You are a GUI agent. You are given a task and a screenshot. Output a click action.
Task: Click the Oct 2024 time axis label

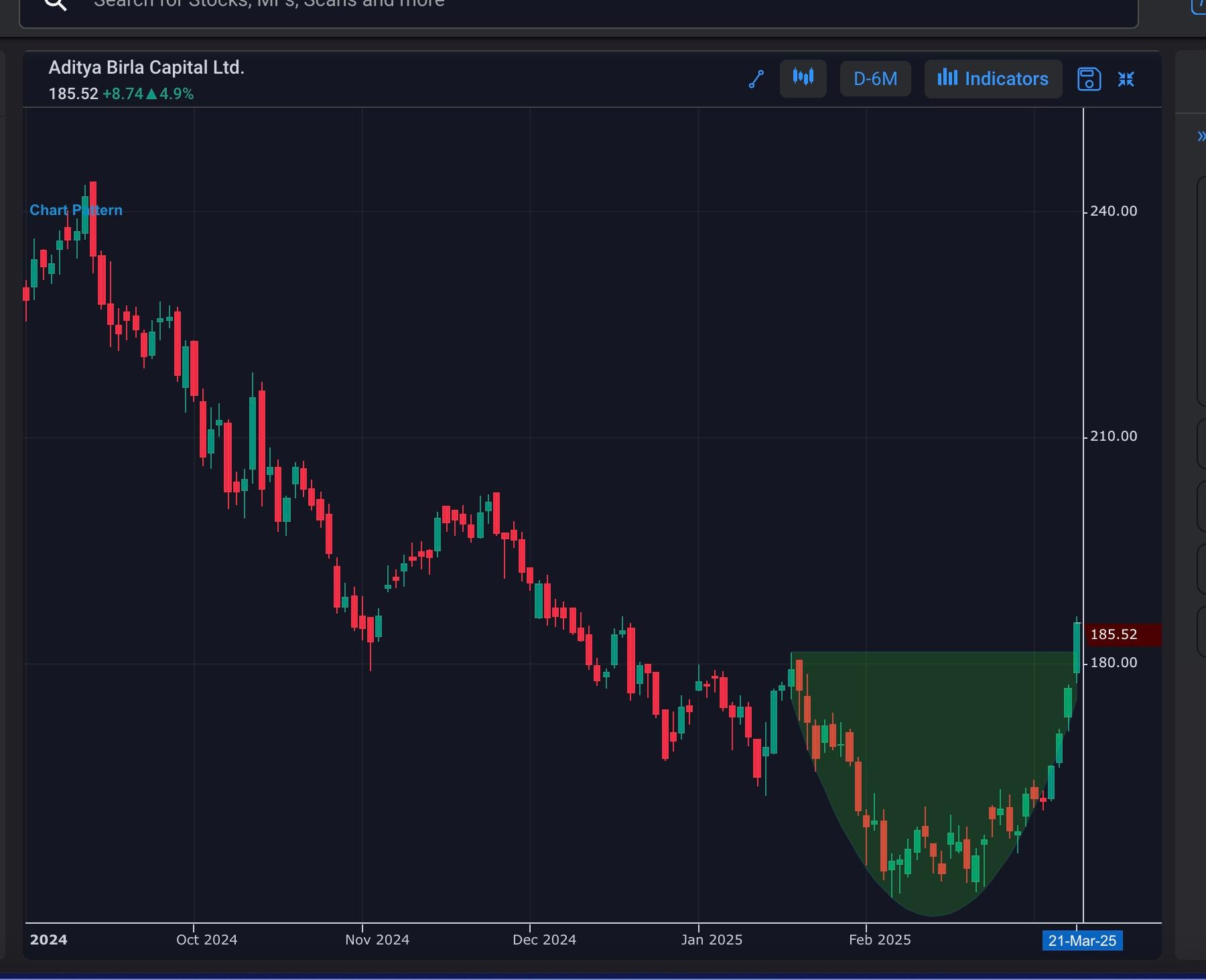click(206, 940)
